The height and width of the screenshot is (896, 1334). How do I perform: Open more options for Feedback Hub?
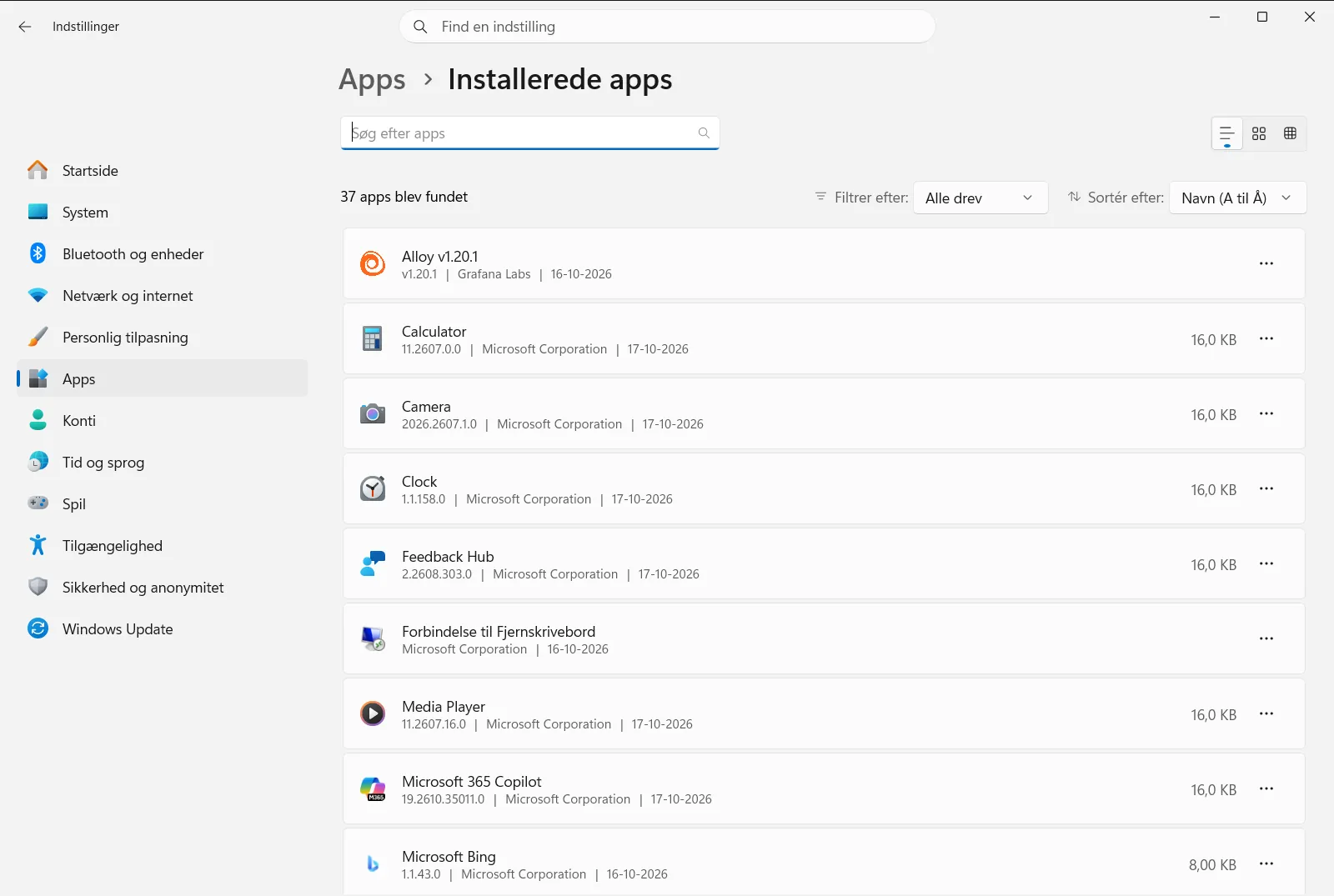1266,563
